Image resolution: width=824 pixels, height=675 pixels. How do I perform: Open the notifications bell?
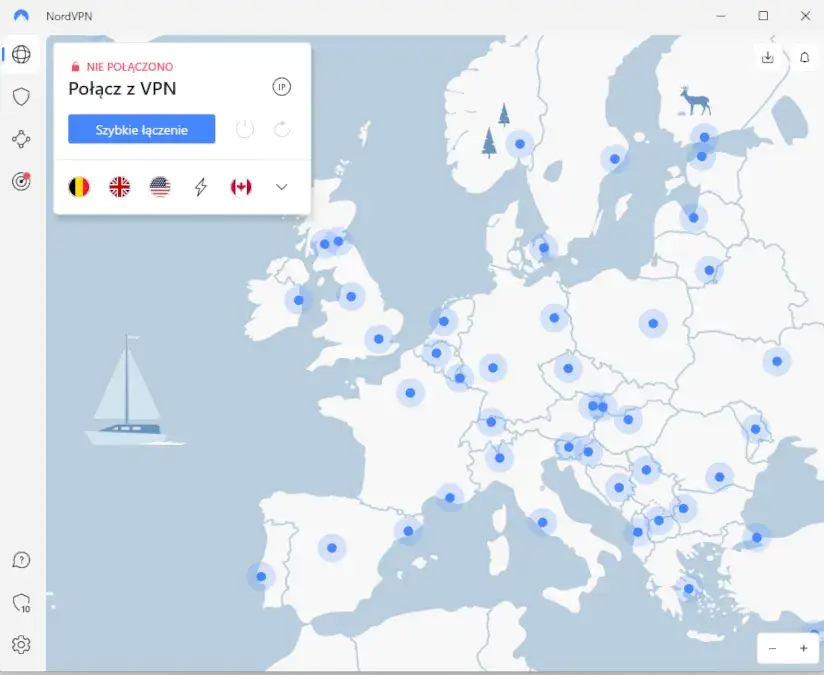point(804,57)
